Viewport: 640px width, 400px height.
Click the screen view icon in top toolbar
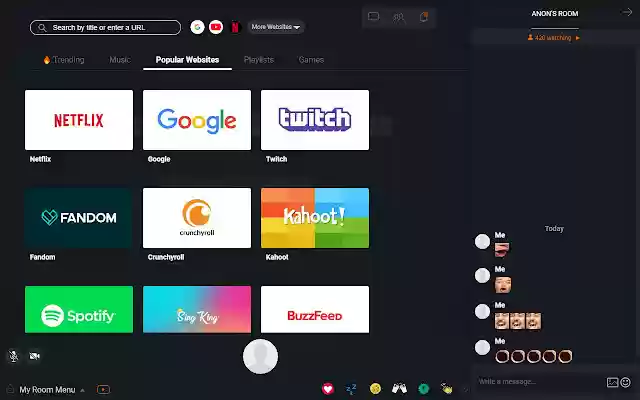tap(373, 17)
